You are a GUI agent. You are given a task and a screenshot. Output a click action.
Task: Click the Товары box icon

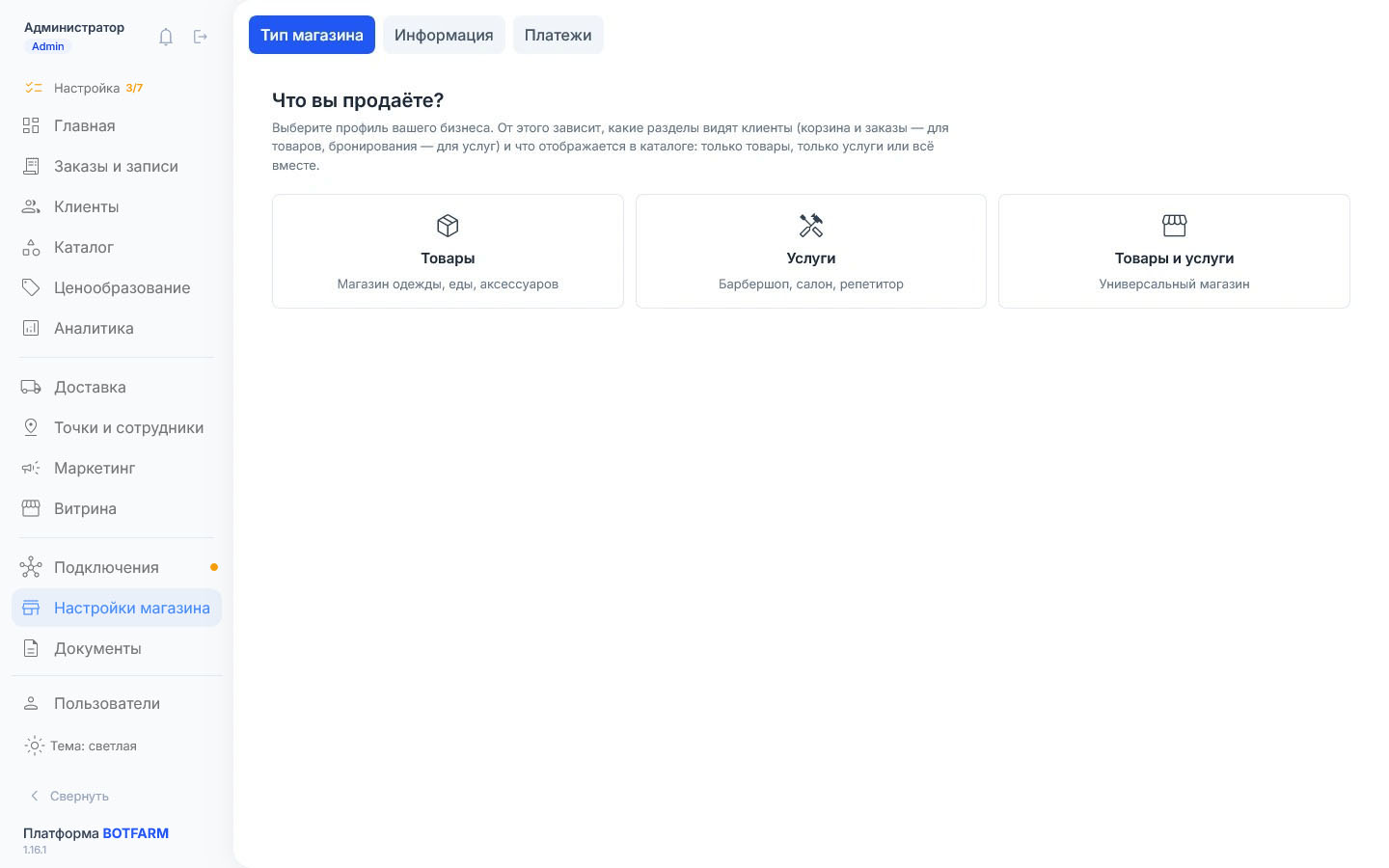448,226
